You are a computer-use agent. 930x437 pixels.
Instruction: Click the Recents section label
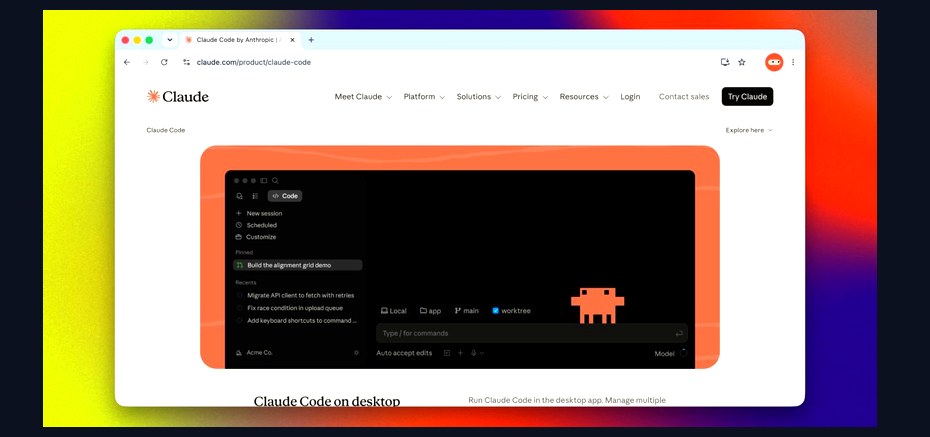click(246, 283)
